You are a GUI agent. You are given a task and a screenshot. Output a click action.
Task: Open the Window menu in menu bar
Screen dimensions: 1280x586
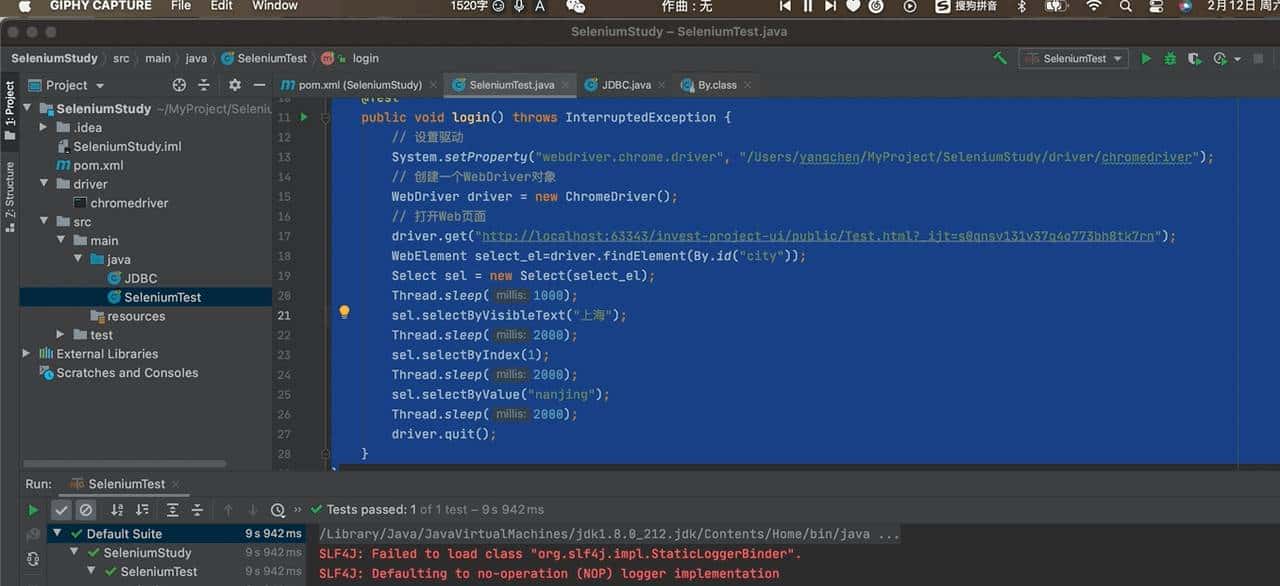(273, 6)
